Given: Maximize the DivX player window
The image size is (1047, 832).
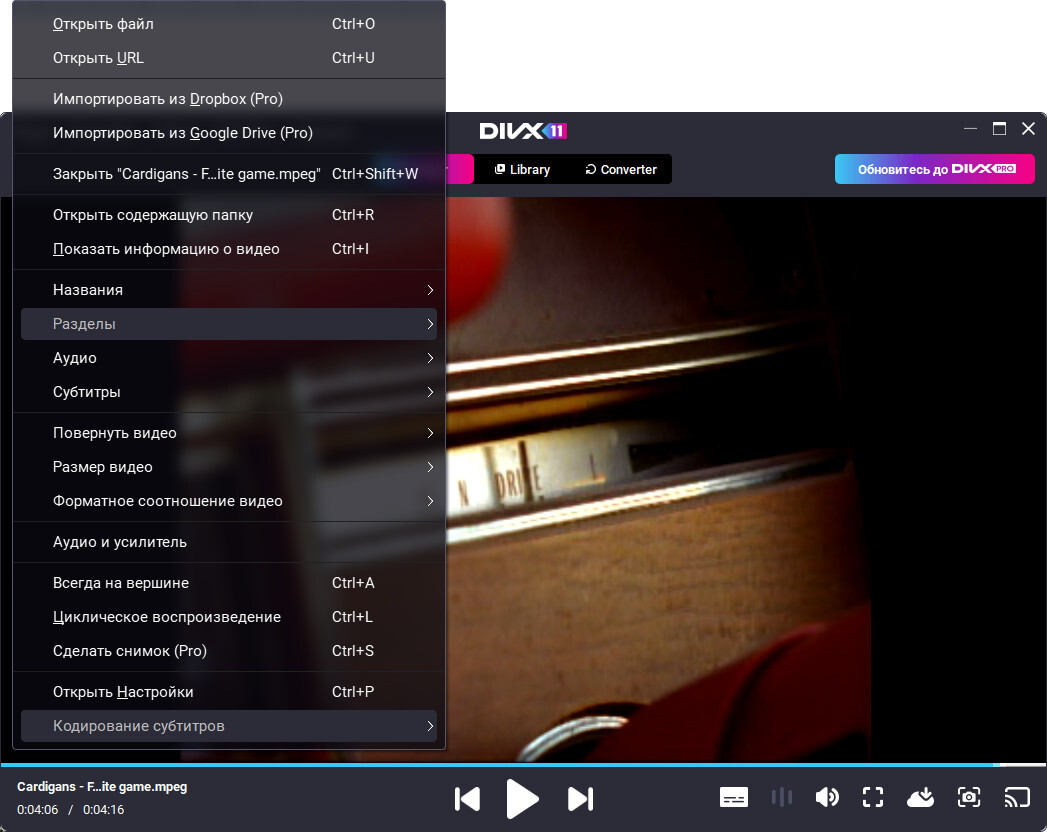Looking at the screenshot, I should click(999, 129).
